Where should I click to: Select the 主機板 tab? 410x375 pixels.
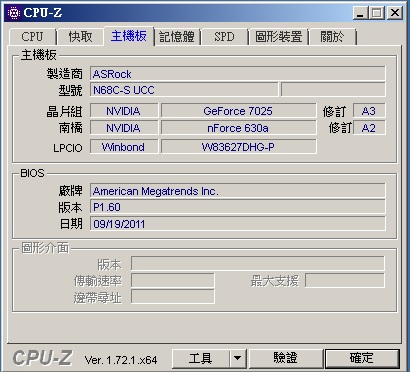point(129,36)
